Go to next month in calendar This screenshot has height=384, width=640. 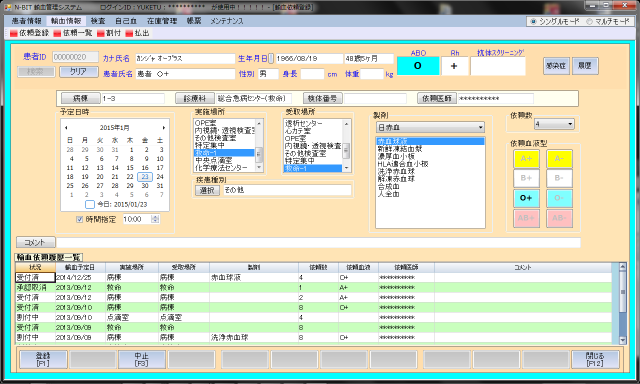[164, 128]
